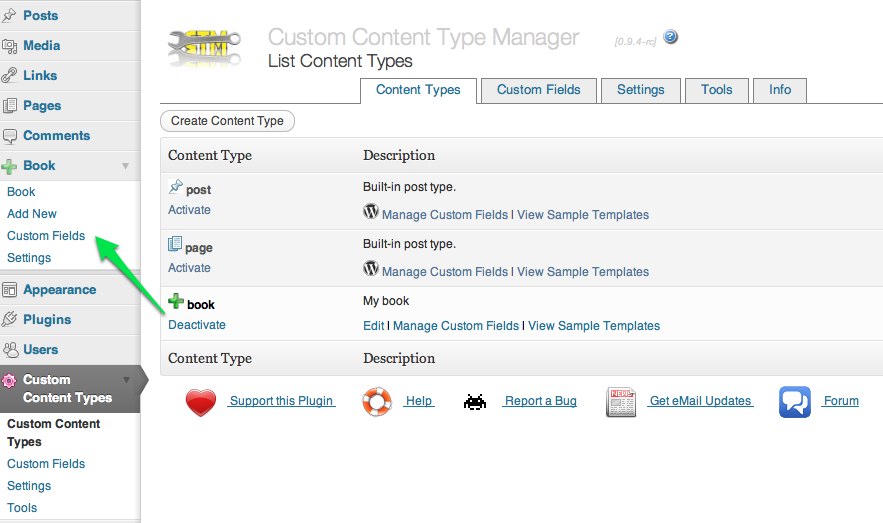Click the Help footer link
The width and height of the screenshot is (883, 523).
[x=419, y=401]
